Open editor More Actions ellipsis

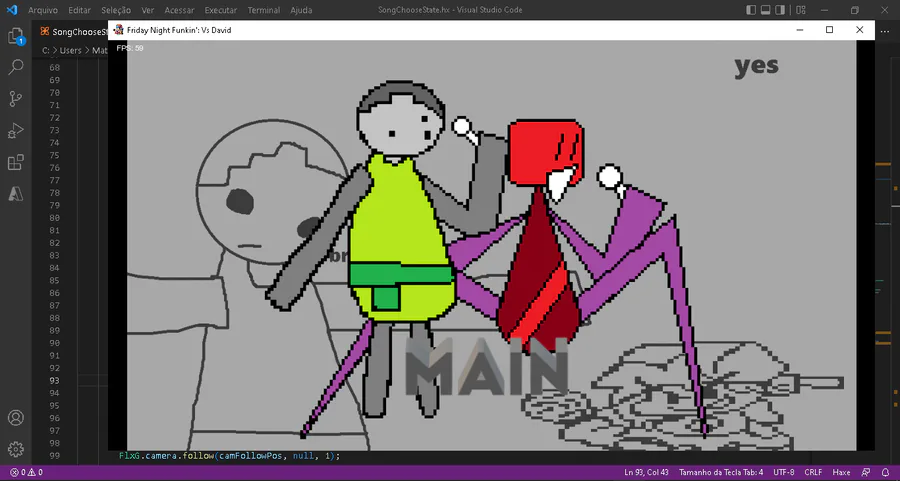coord(885,32)
